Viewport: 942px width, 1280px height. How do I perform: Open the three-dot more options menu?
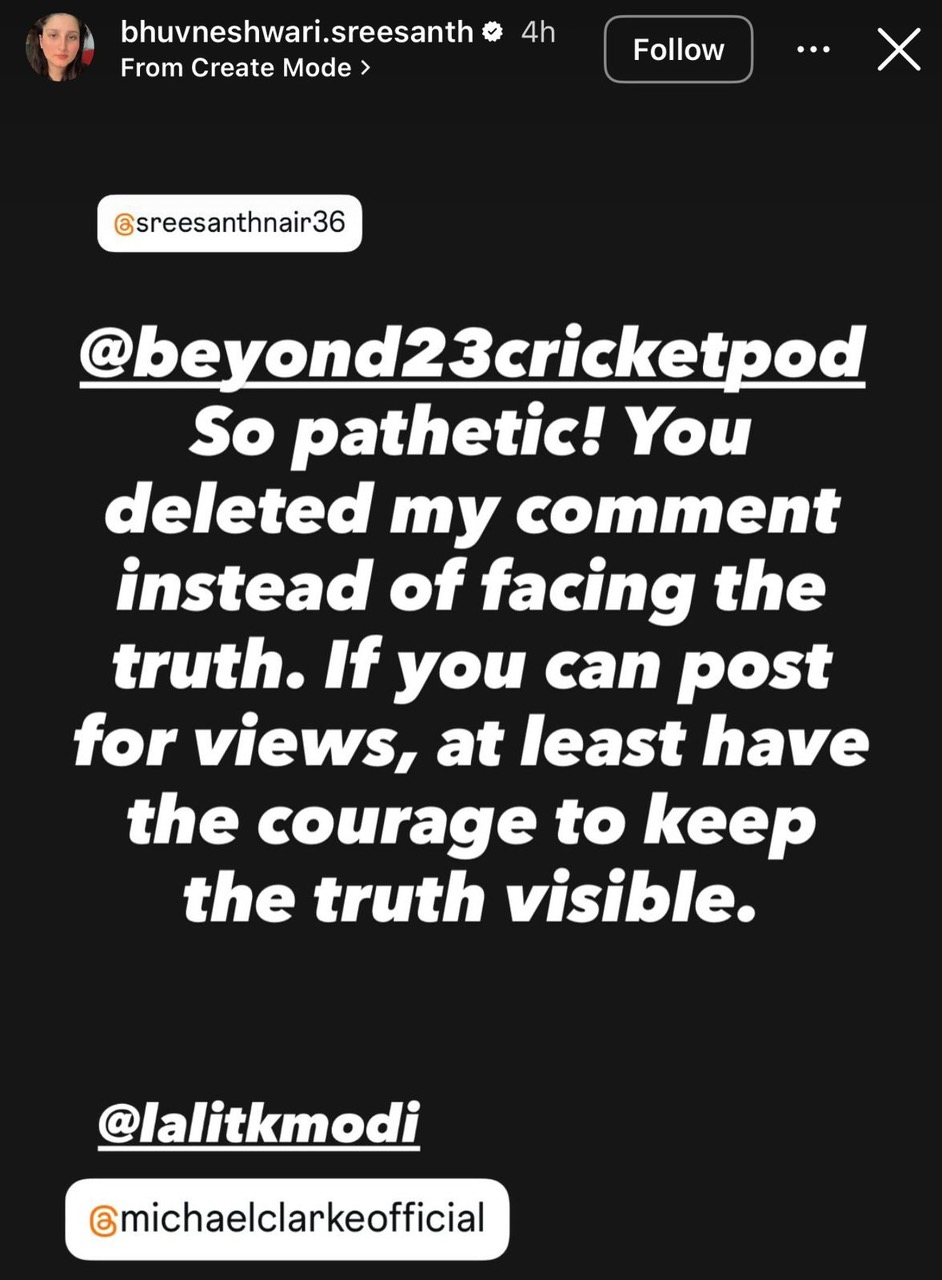point(813,50)
